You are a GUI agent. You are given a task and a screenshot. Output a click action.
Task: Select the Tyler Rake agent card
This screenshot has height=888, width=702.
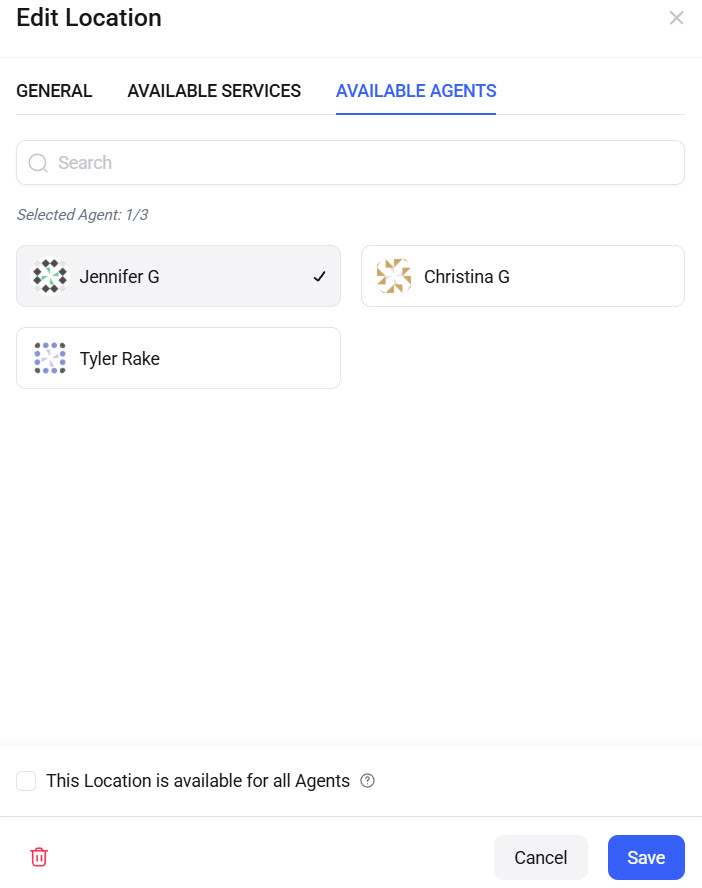tap(178, 358)
